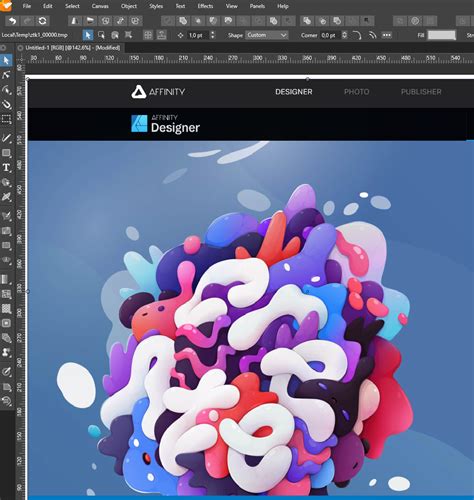Select the straight line drawing tool
Screen dimensions: 474x500
click(x=6, y=138)
